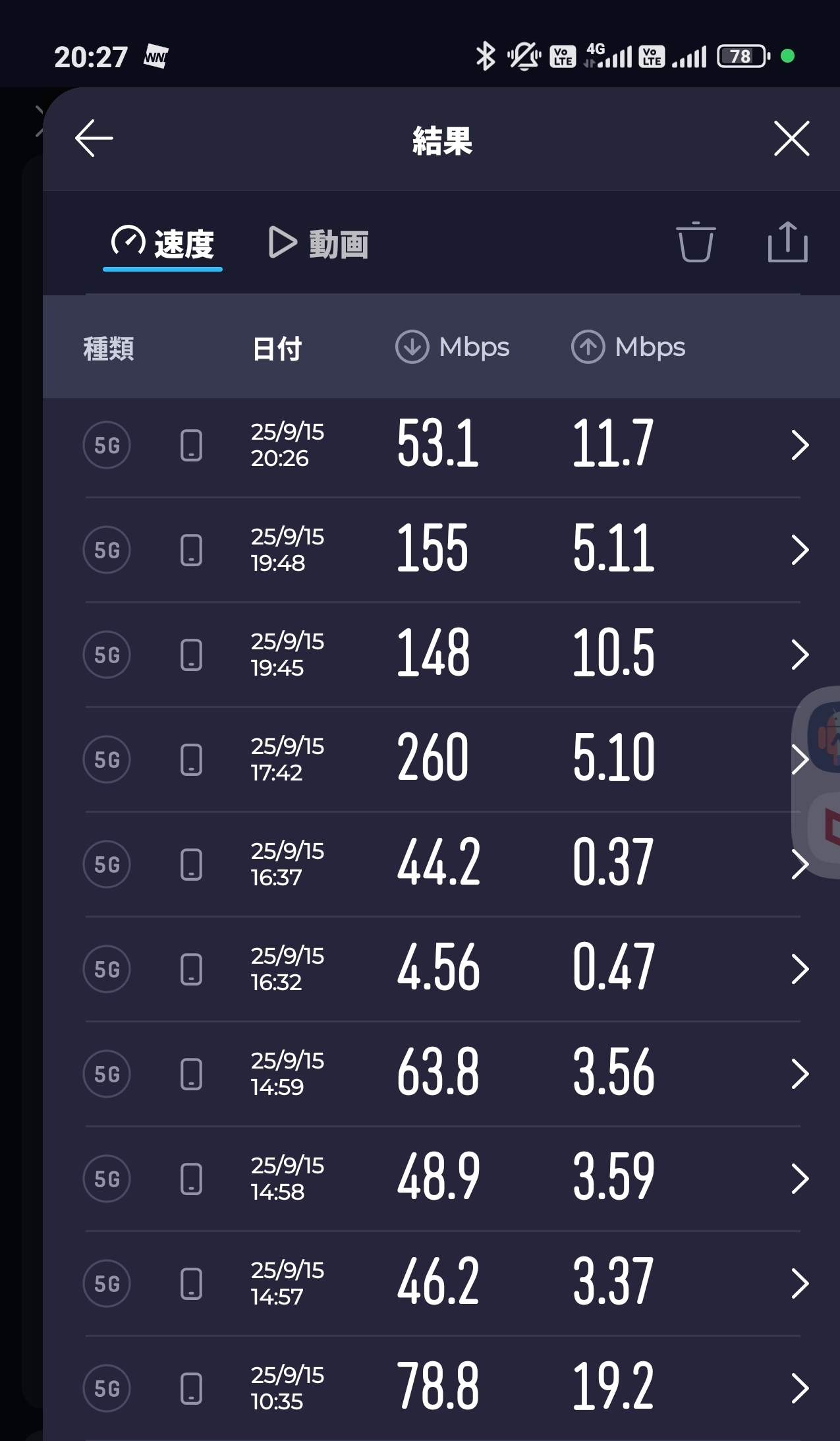
Task: Sort by download Mbps column
Action: 453,347
